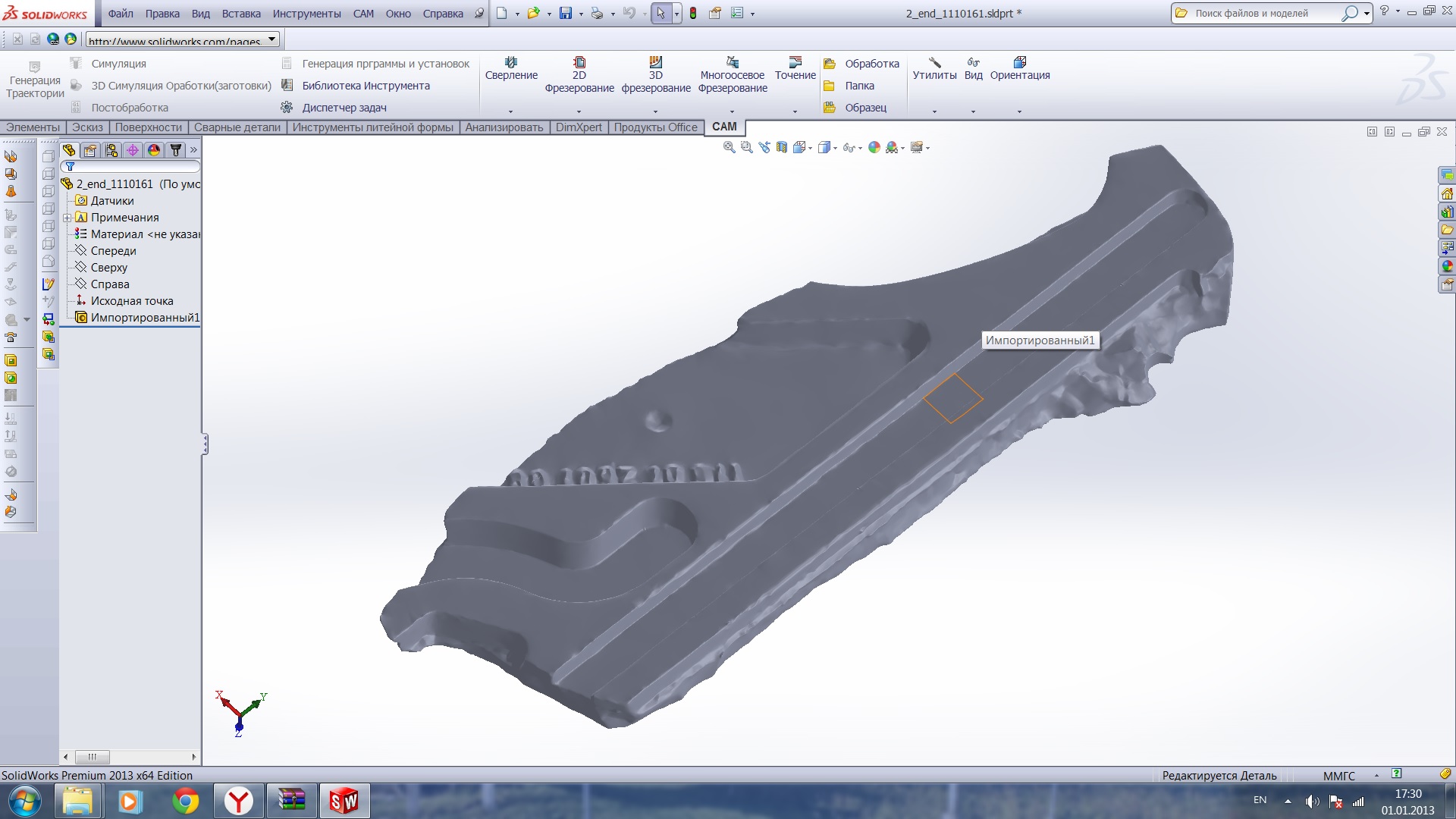Activate the Section View icon

coord(782,147)
